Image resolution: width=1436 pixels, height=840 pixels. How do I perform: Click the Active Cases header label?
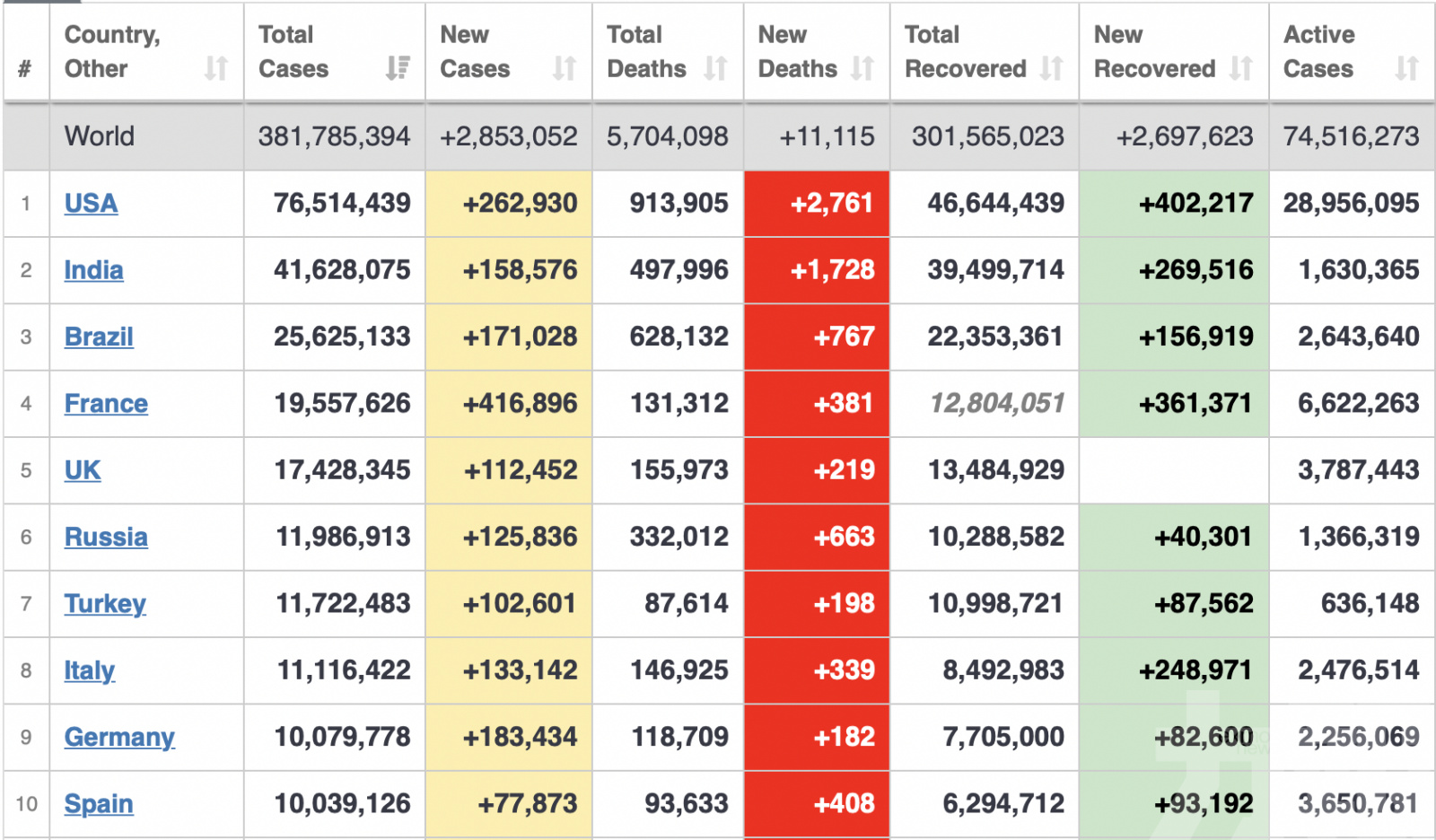pyautogui.click(x=1319, y=51)
